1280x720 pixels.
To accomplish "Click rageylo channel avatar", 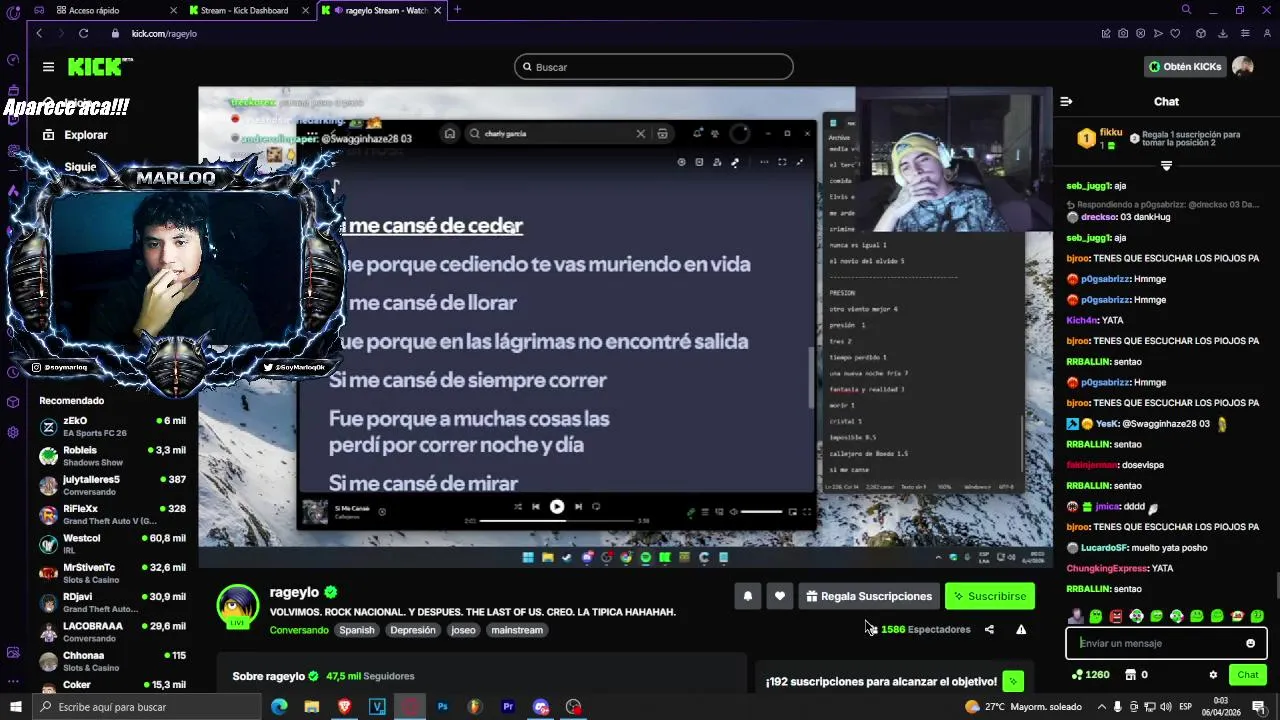I will pyautogui.click(x=238, y=606).
